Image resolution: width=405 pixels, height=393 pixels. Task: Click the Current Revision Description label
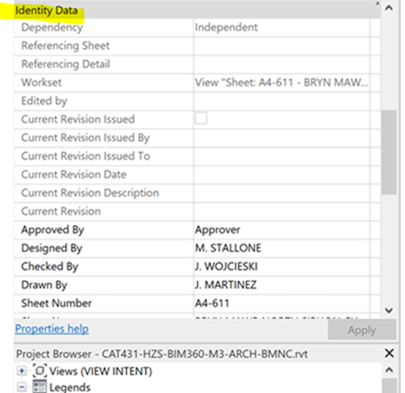90,193
